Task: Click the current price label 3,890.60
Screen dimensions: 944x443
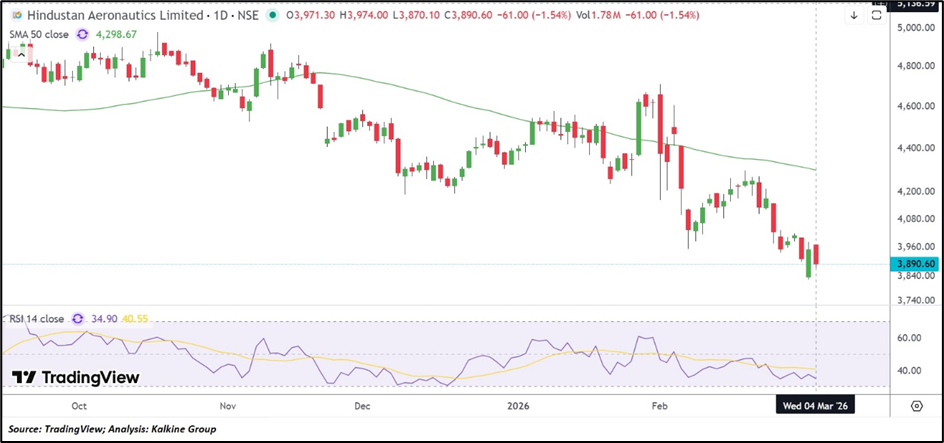Action: click(x=916, y=264)
